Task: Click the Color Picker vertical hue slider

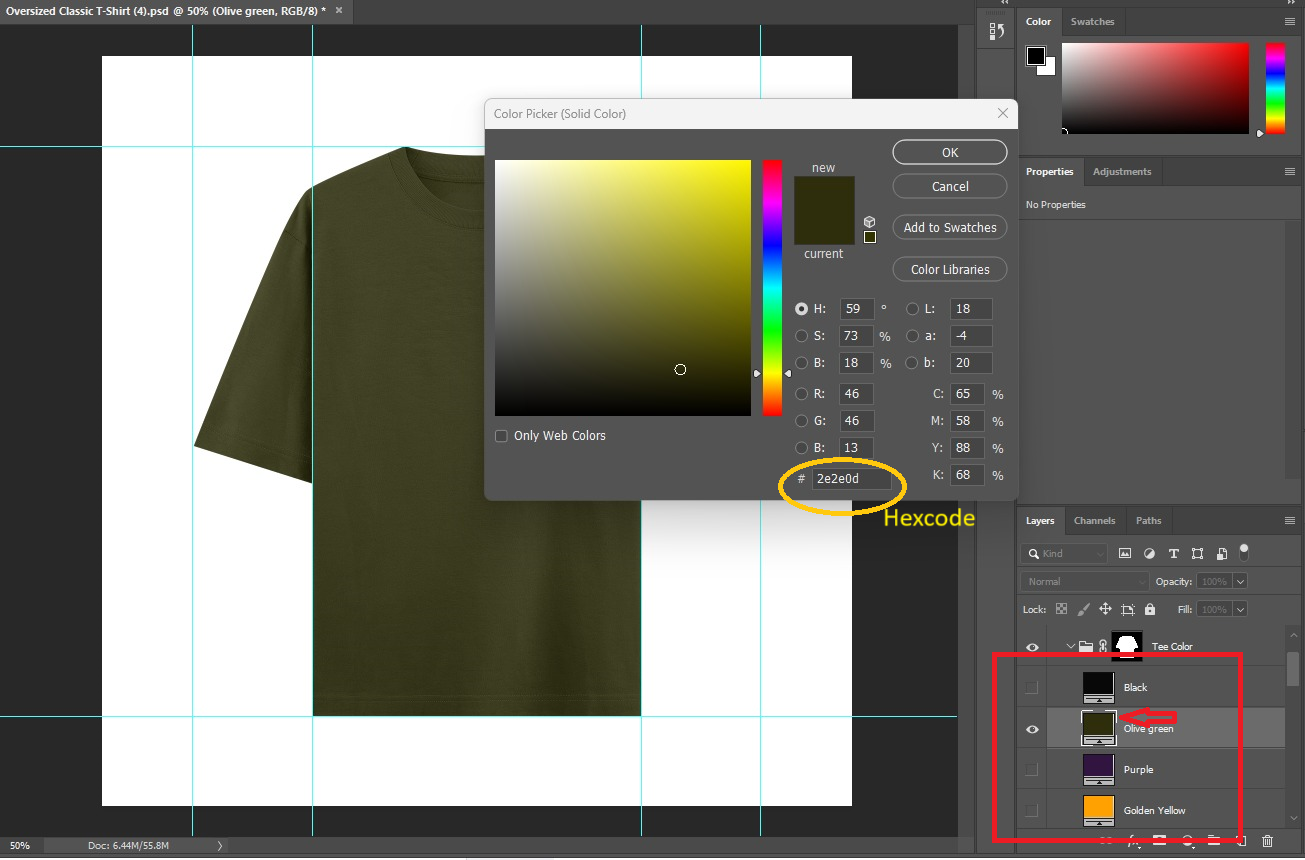Action: coord(772,288)
